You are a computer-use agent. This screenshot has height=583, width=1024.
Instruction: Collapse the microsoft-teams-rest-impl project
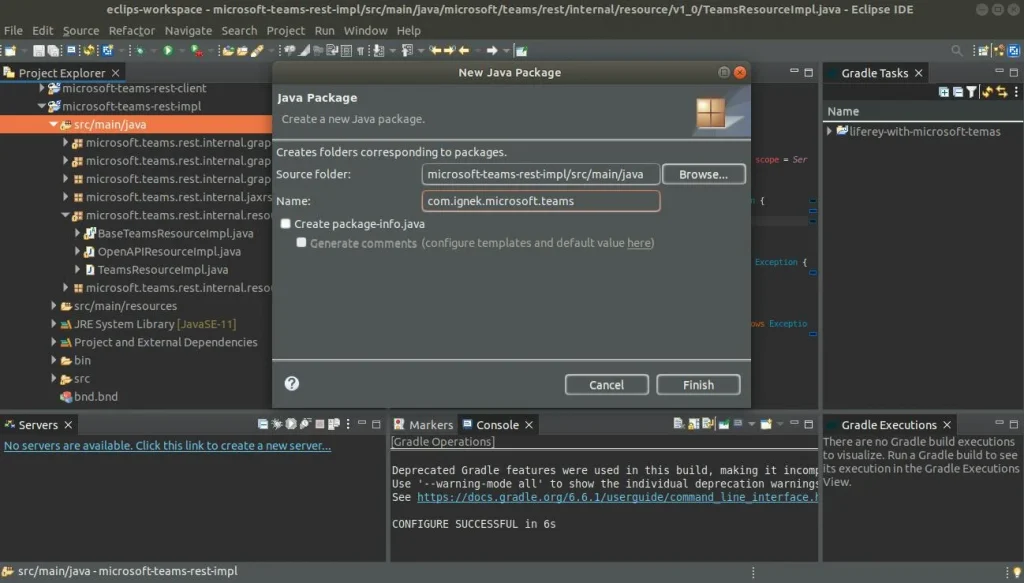[x=41, y=106]
